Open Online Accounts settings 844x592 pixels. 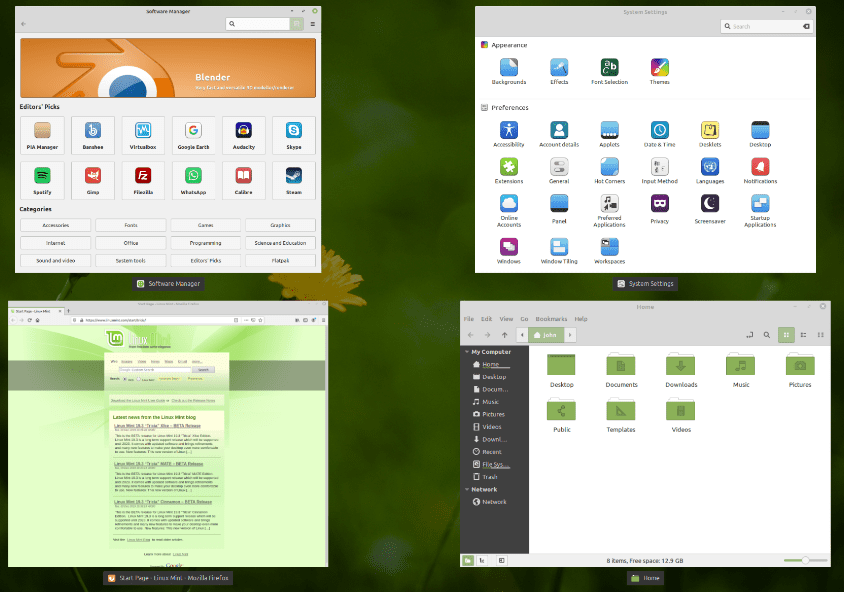(509, 211)
